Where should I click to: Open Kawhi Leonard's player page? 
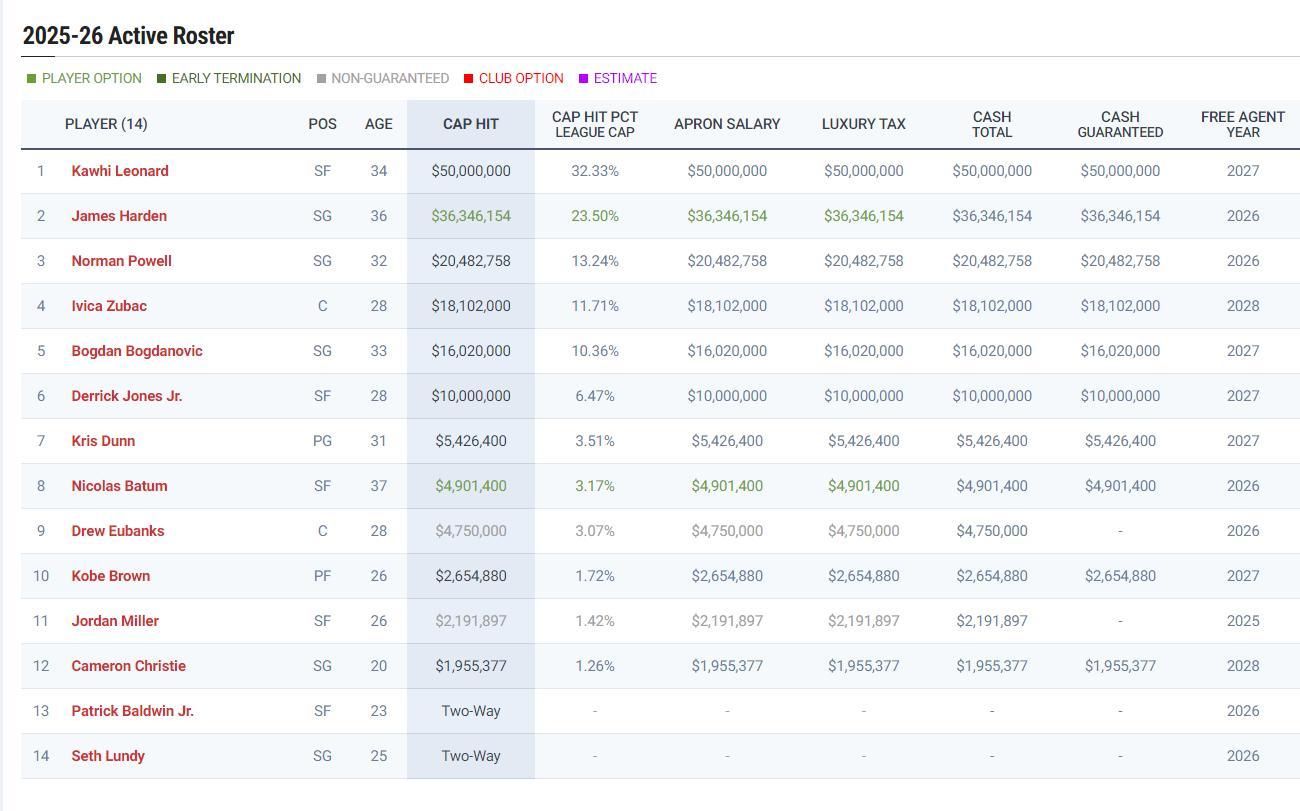[120, 171]
